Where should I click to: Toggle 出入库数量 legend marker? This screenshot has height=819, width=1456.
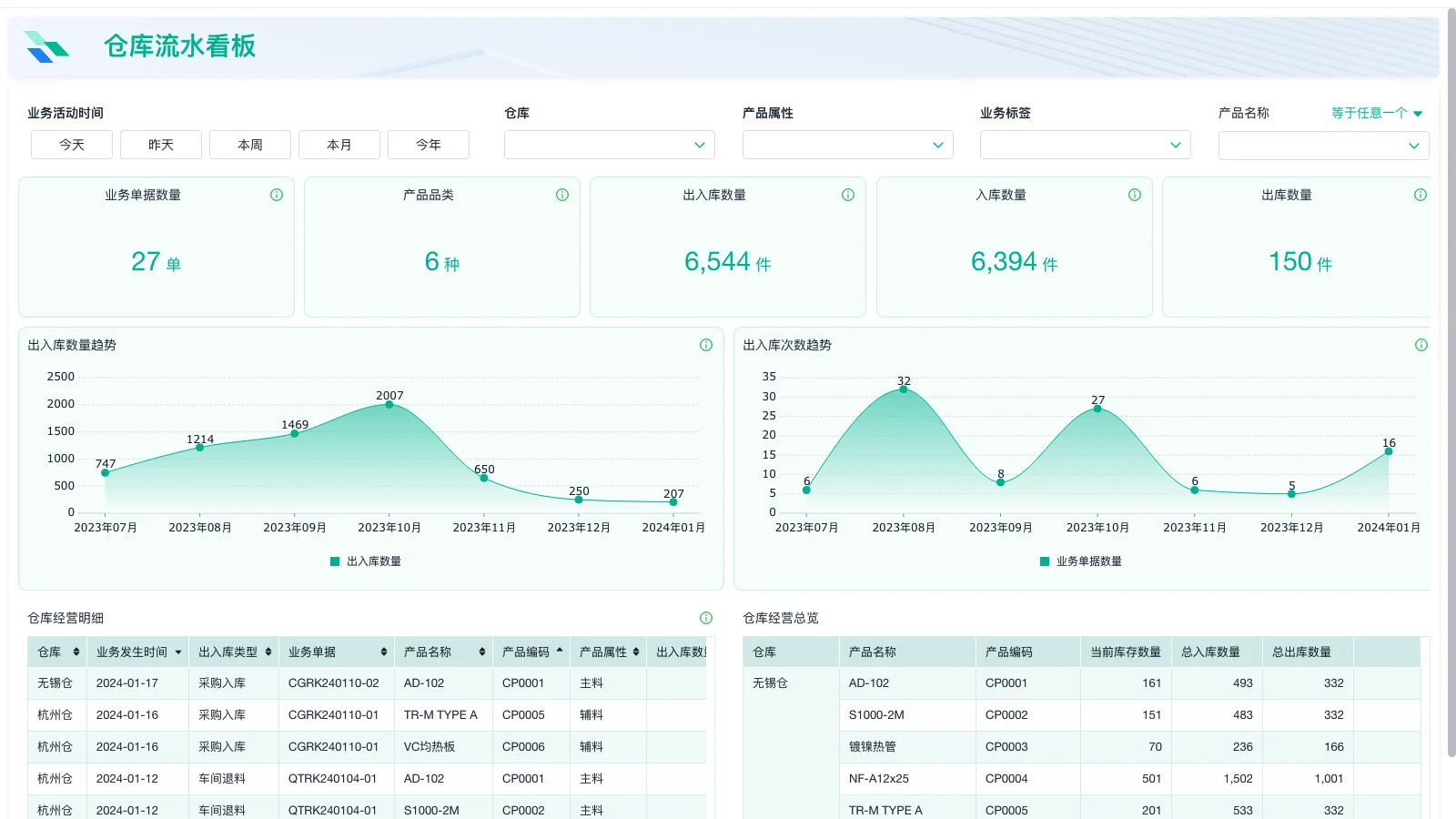click(335, 561)
